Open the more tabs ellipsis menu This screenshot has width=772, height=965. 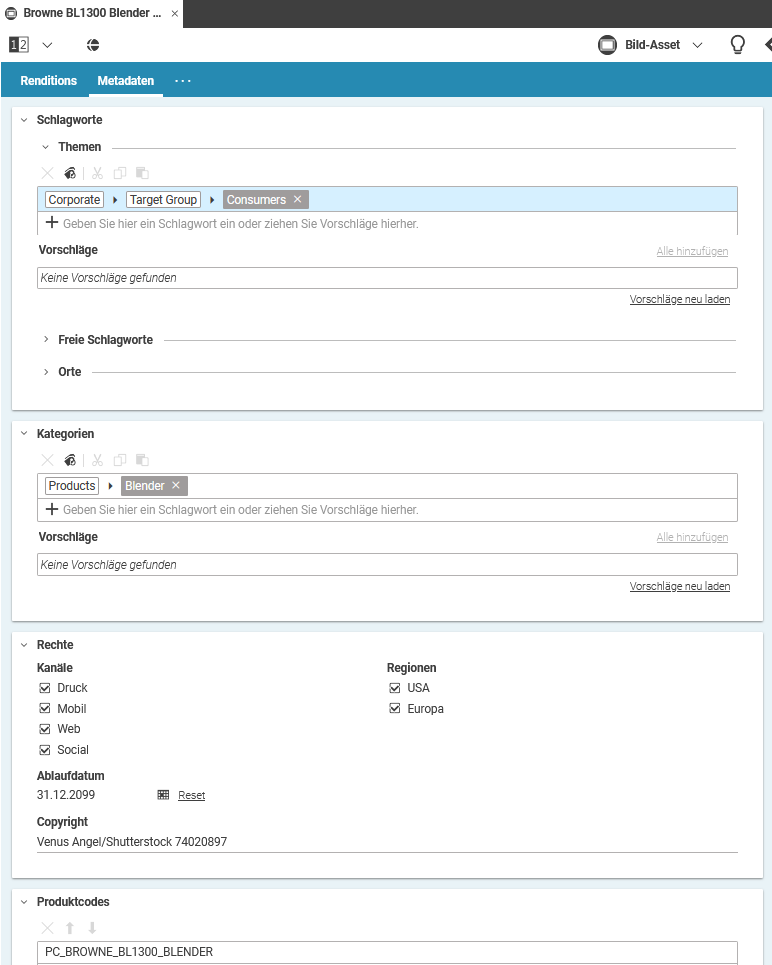[x=183, y=81]
